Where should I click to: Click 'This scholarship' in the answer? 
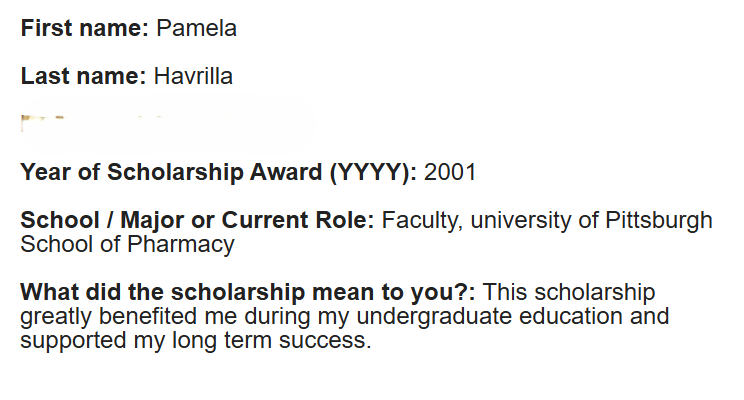click(x=569, y=292)
